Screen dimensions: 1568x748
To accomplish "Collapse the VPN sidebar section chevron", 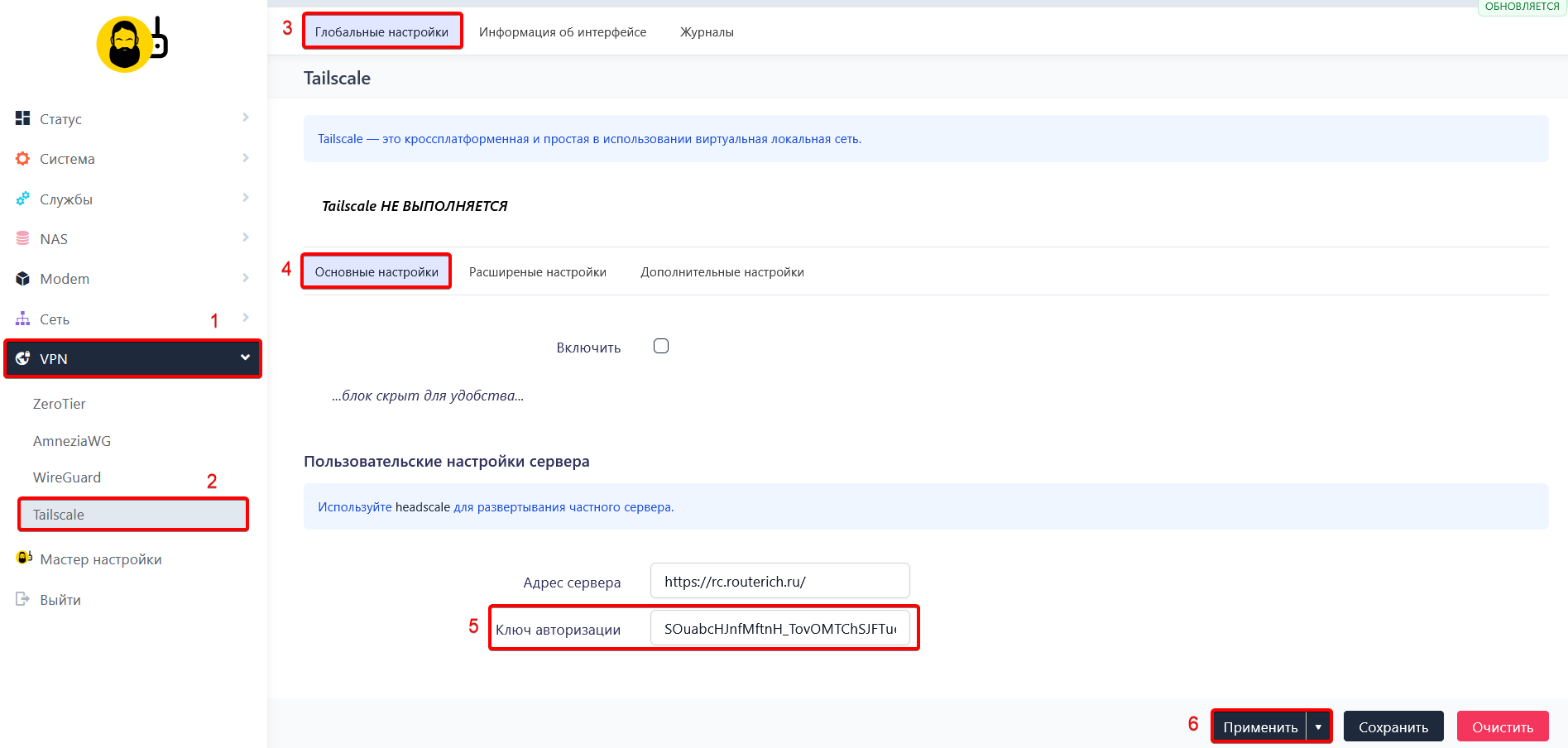I will [x=245, y=358].
